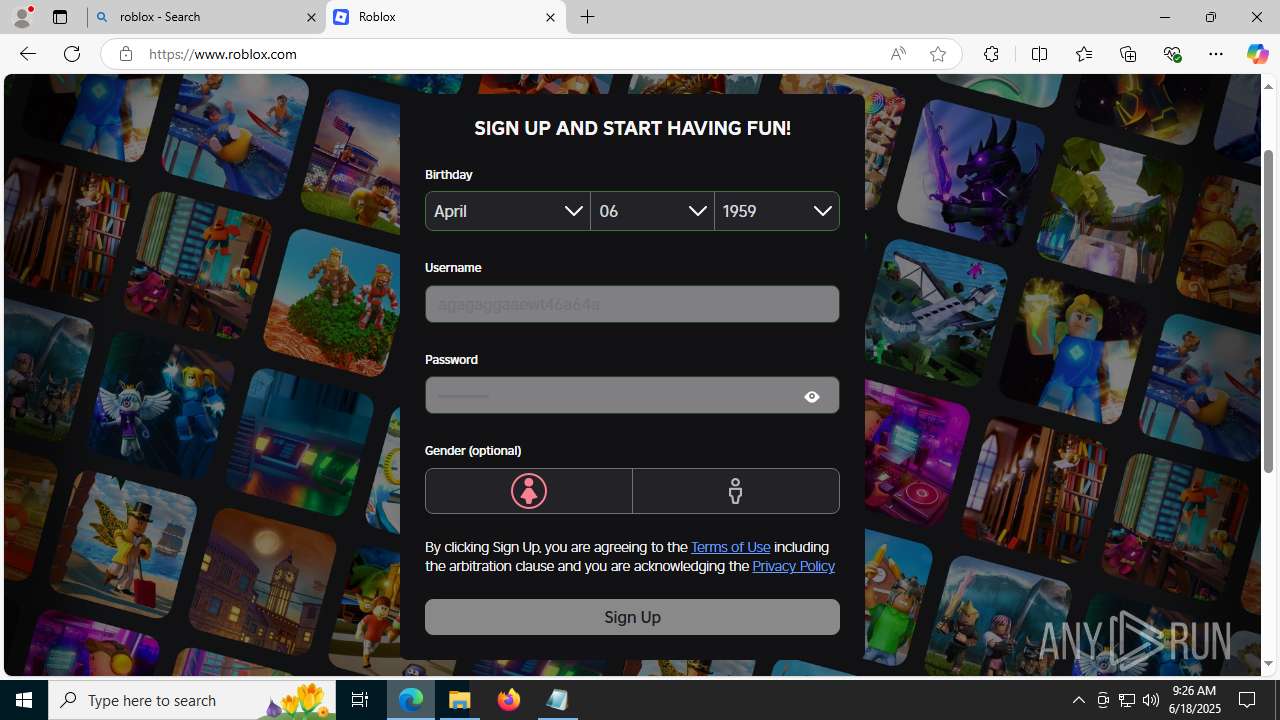This screenshot has width=1280, height=720.
Task: Open the browser profile icon
Action: point(21,17)
